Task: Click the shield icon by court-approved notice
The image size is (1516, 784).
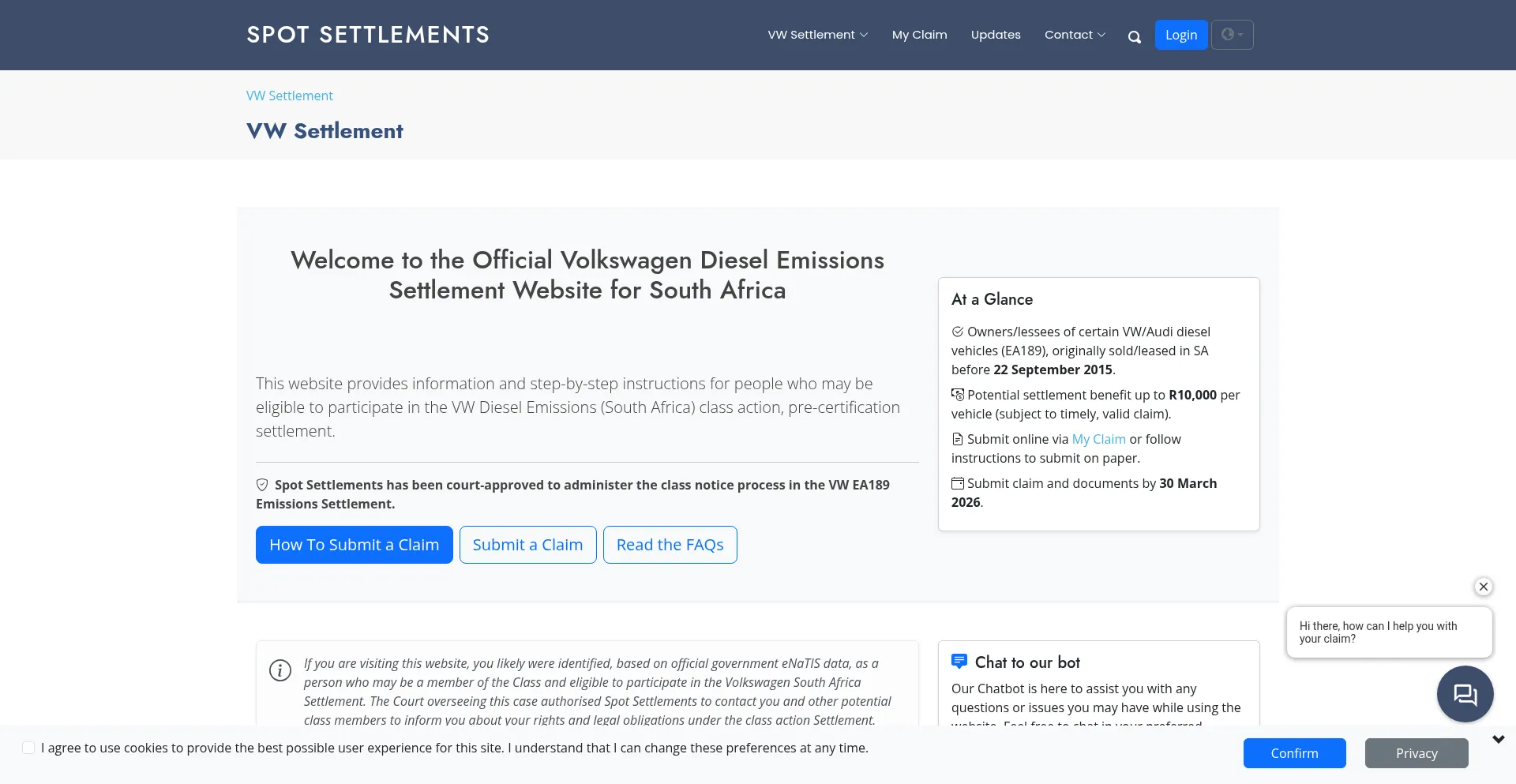Action: [x=262, y=485]
